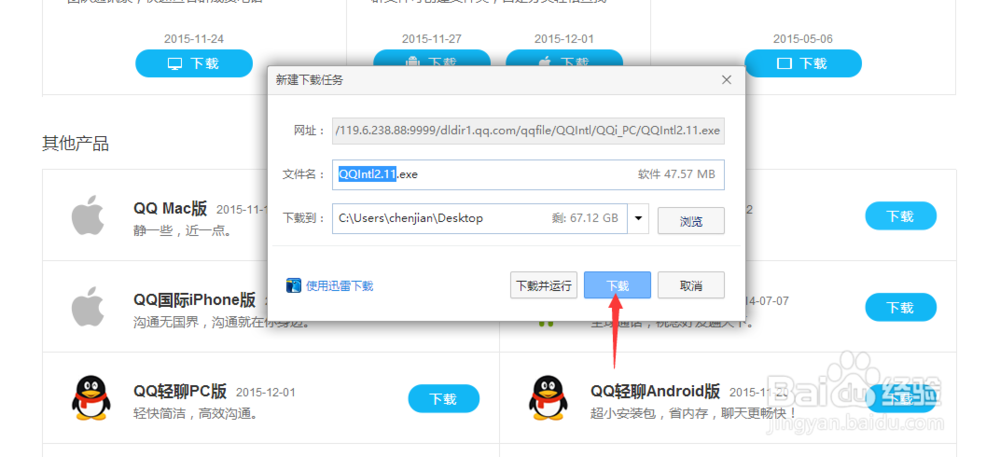1000x457 pixels.
Task: Click the Thunder (迅雷) icon in the dialog
Action: (x=293, y=285)
